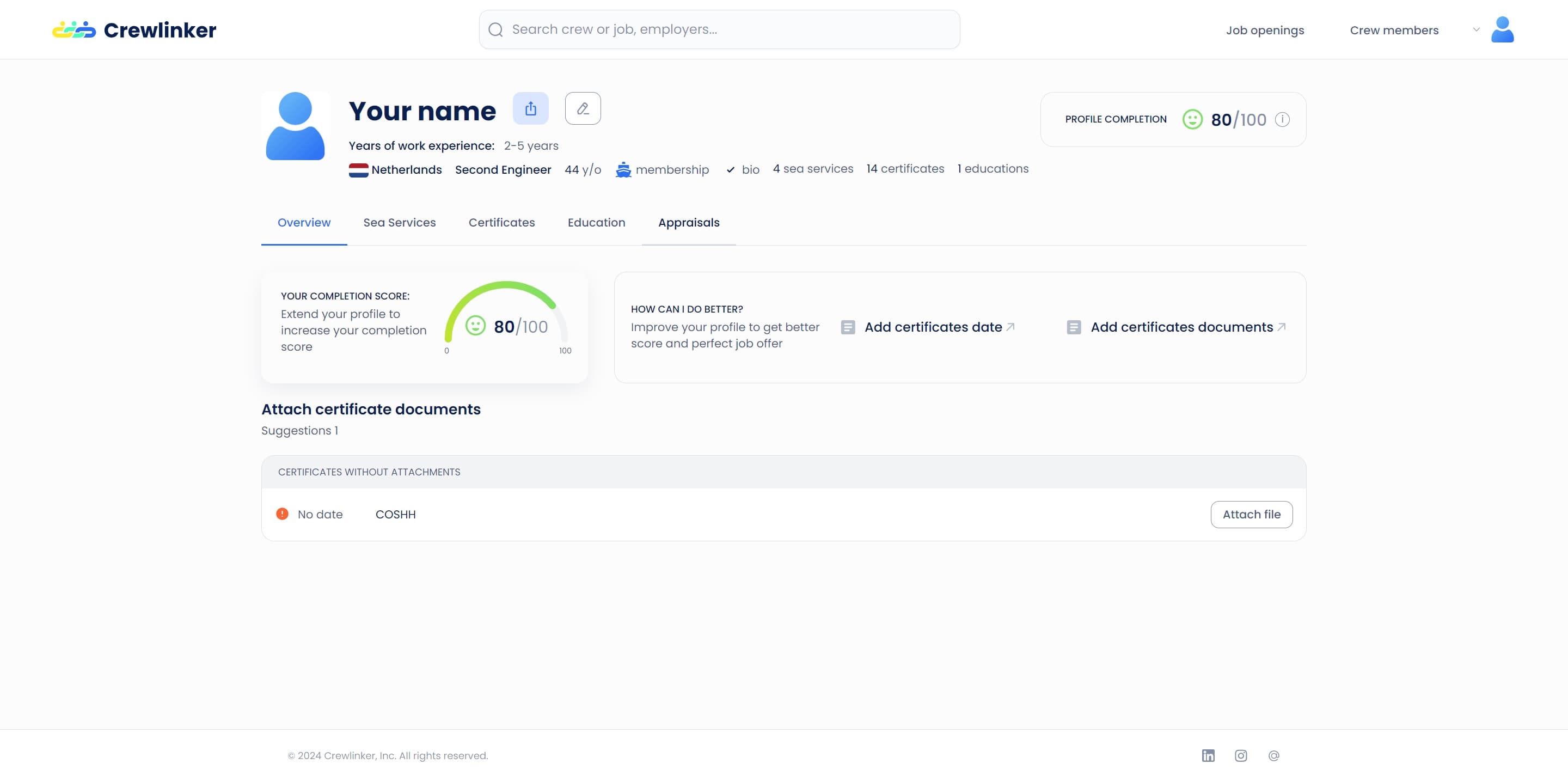Click the arrow after Add certificates date

click(1010, 327)
